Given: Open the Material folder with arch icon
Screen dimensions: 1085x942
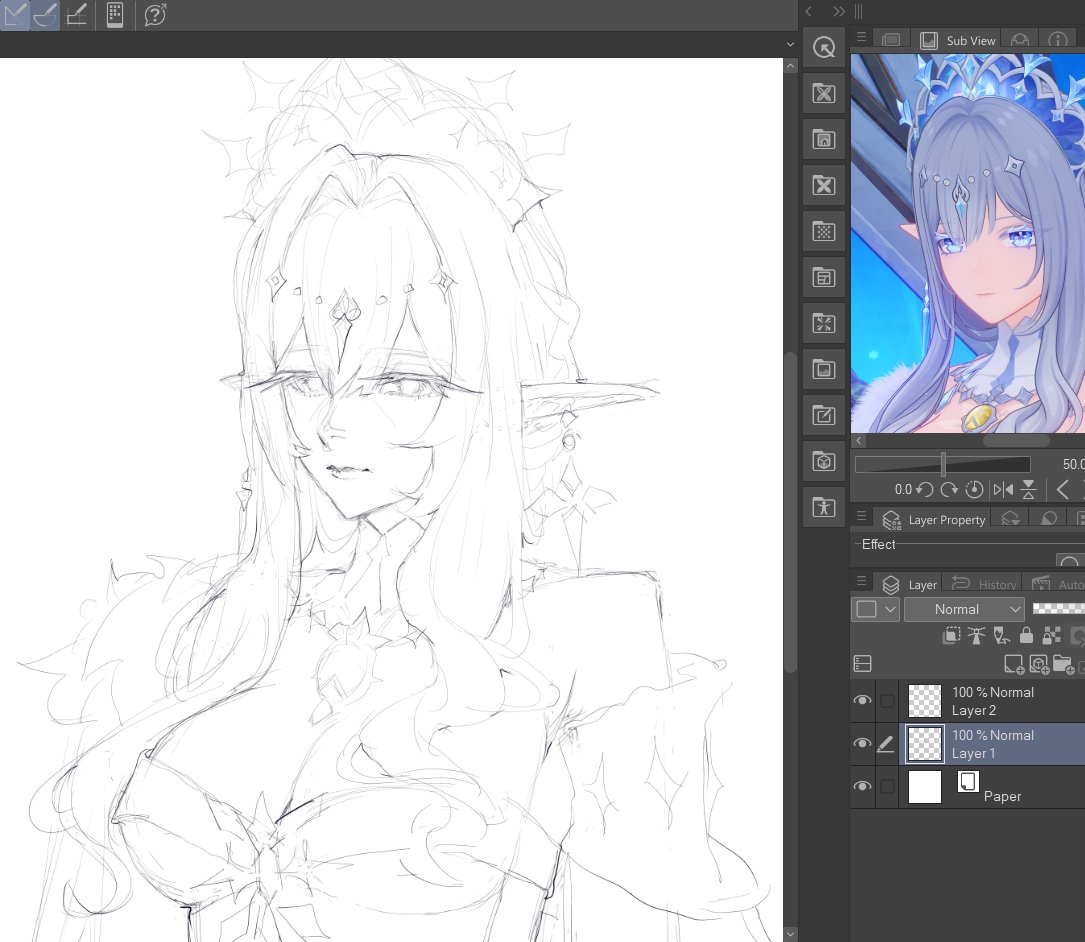Looking at the screenshot, I should point(823,139).
